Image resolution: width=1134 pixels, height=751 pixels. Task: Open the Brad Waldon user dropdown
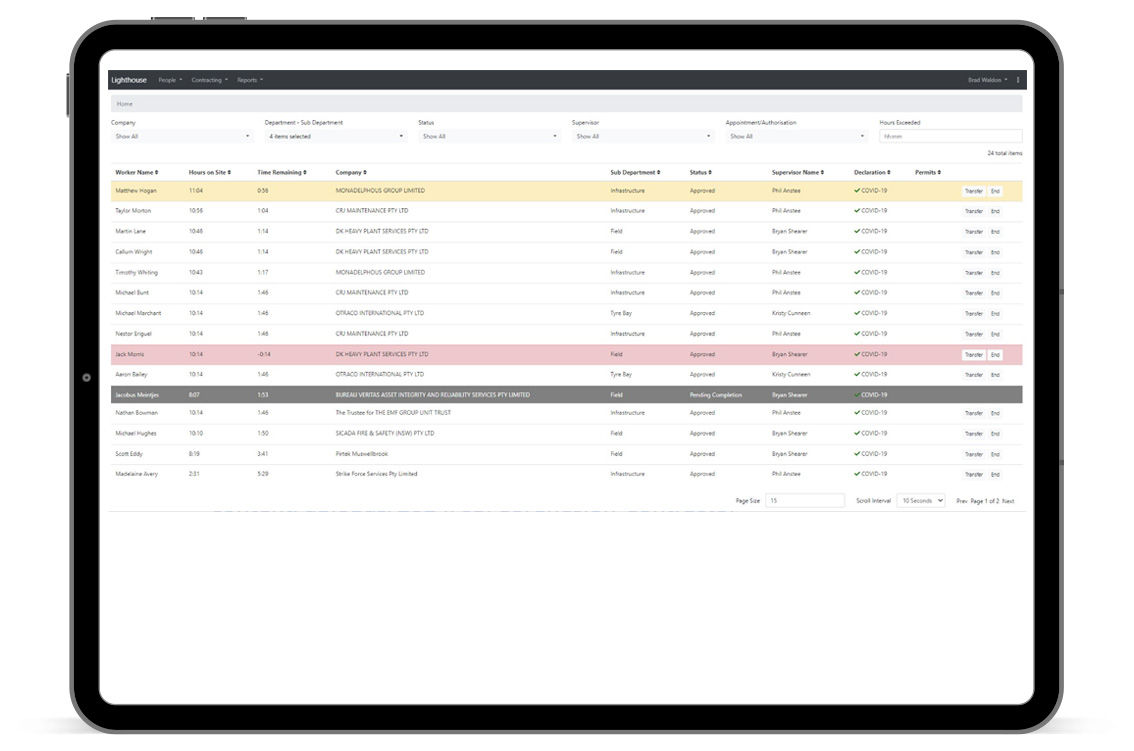pyautogui.click(x=987, y=80)
